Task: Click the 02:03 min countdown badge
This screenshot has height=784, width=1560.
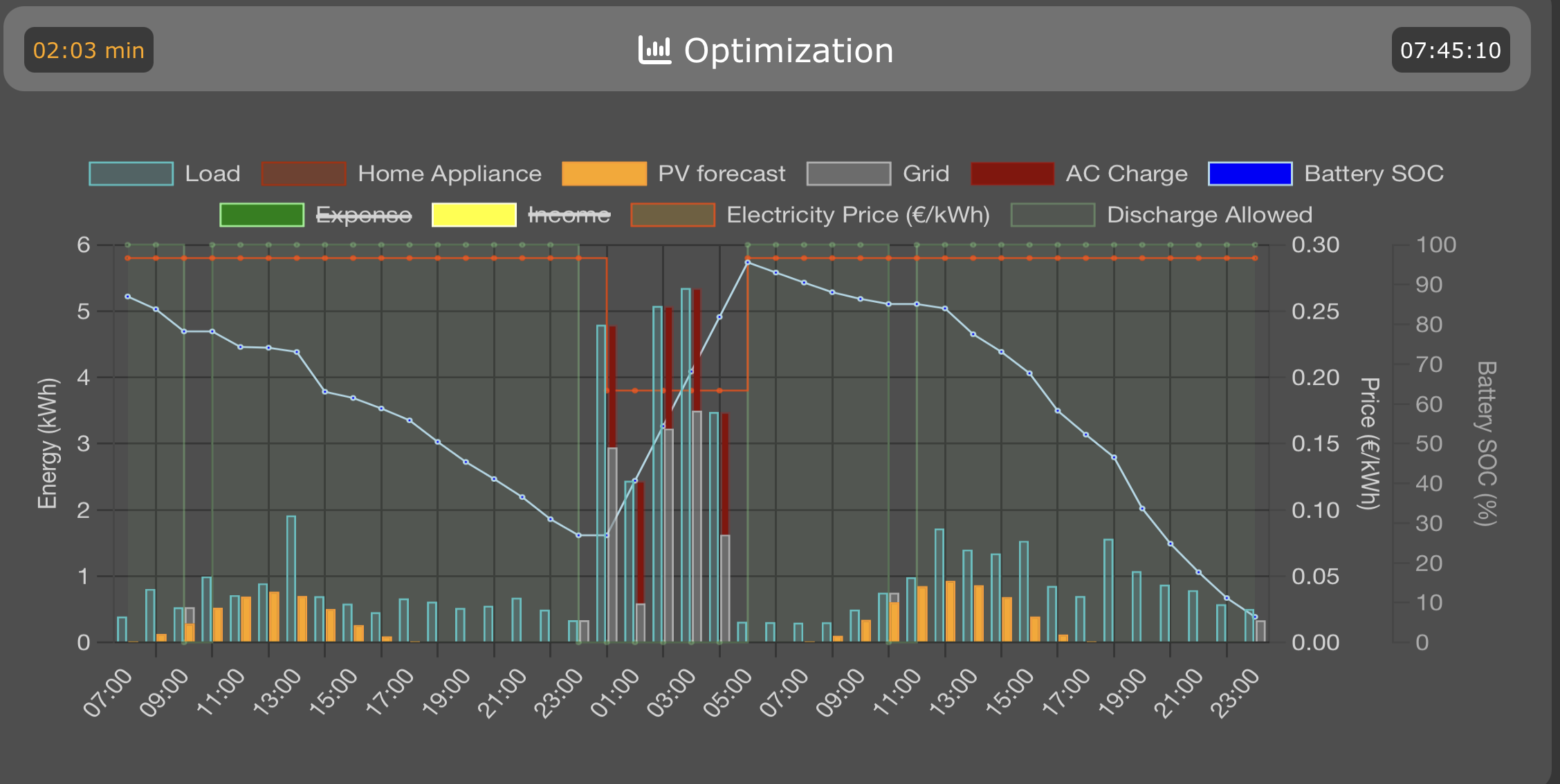Action: 89,50
